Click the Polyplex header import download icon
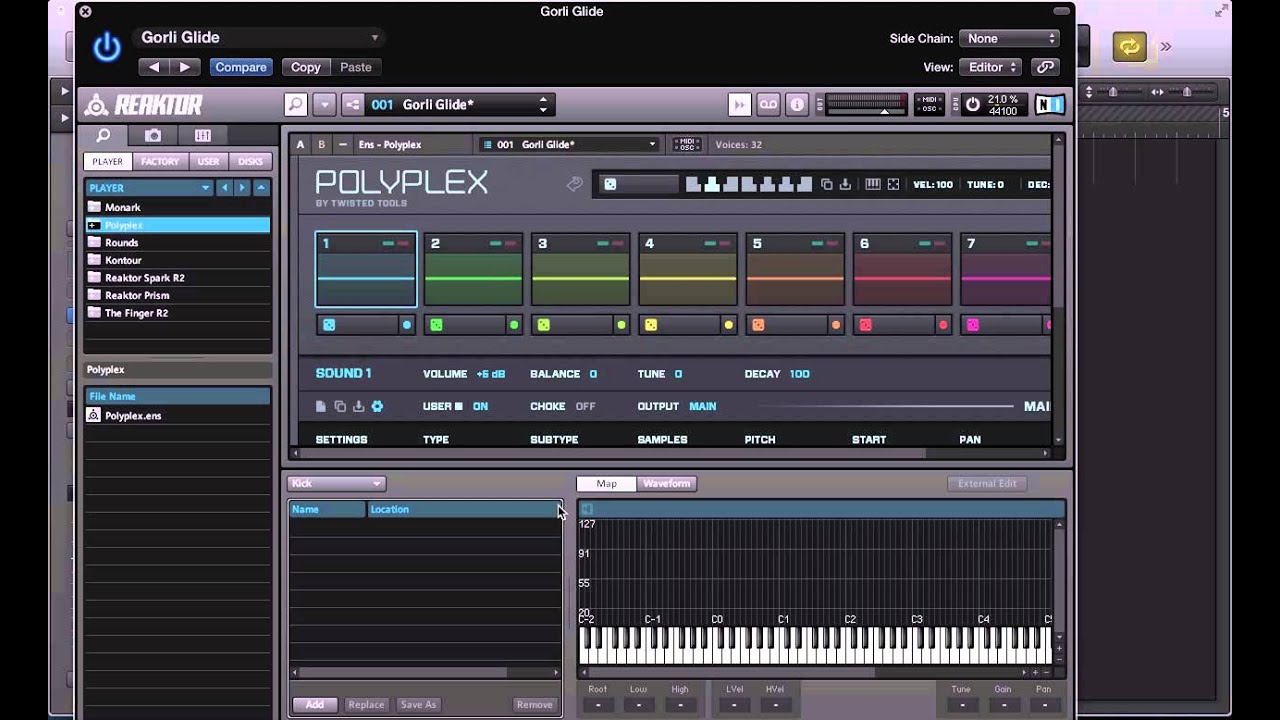The image size is (1280, 720). click(845, 184)
